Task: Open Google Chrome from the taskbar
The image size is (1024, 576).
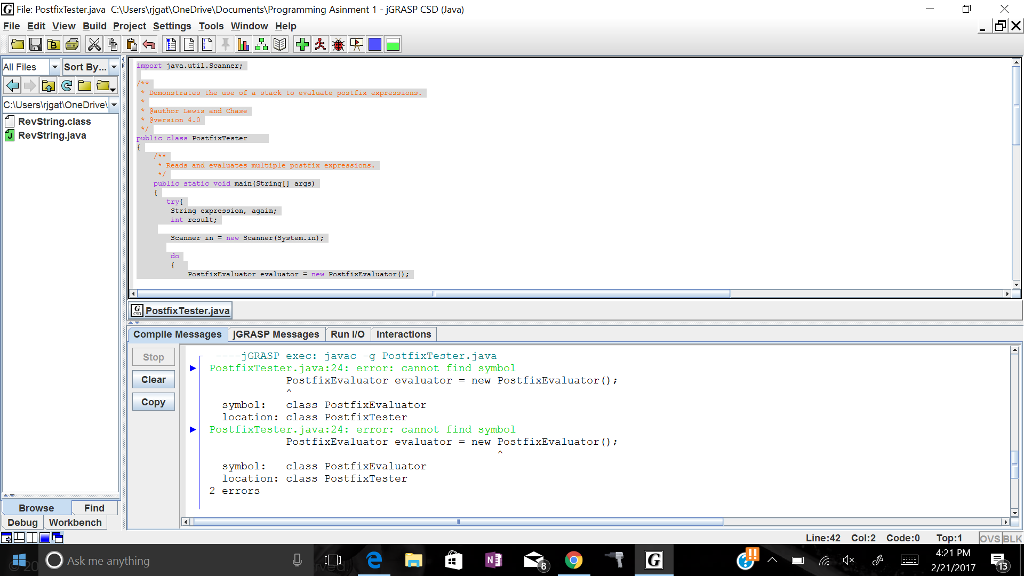Action: [x=573, y=560]
